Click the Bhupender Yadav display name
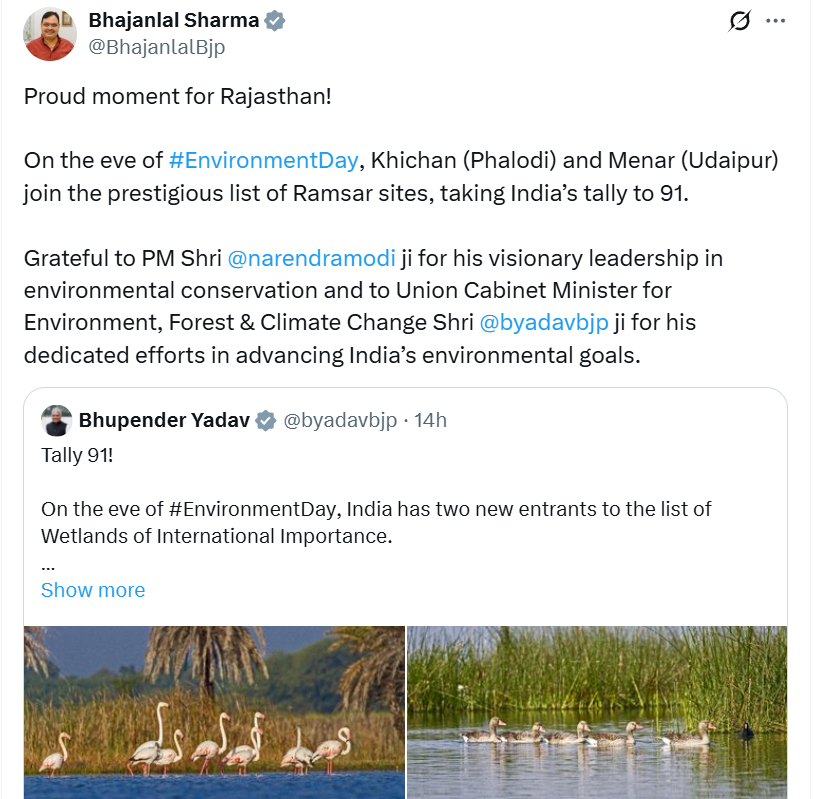The image size is (814, 799). point(164,420)
